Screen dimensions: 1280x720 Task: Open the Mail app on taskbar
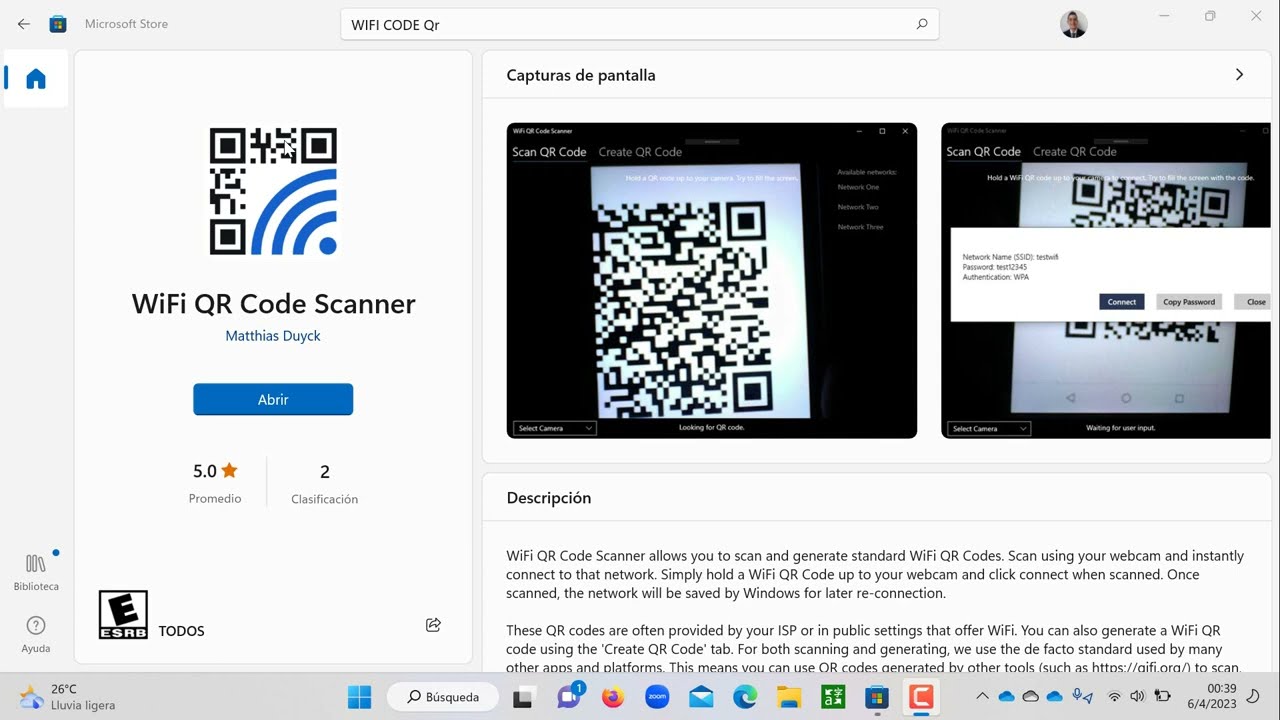(701, 697)
